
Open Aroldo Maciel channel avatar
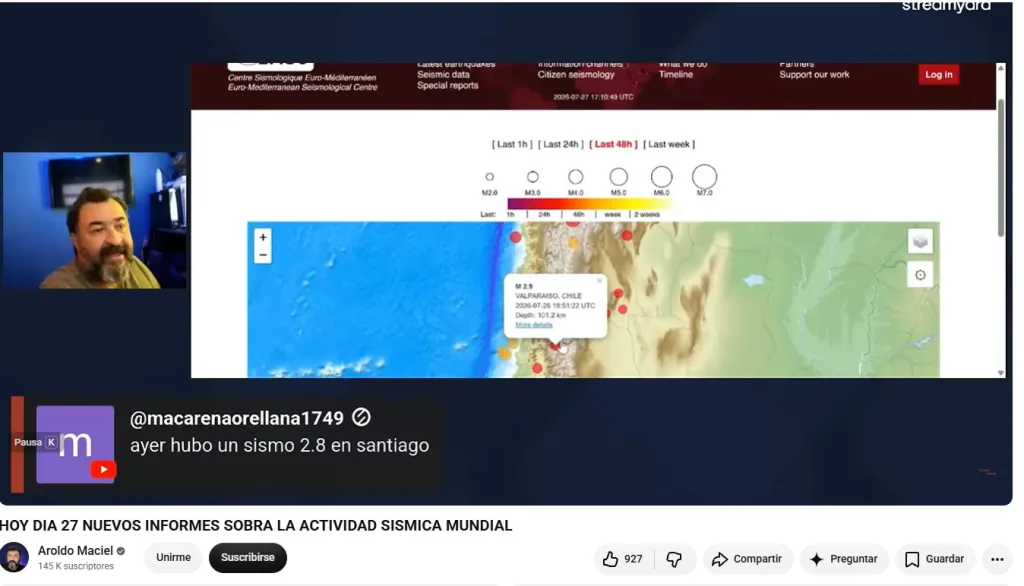[x=14, y=557]
